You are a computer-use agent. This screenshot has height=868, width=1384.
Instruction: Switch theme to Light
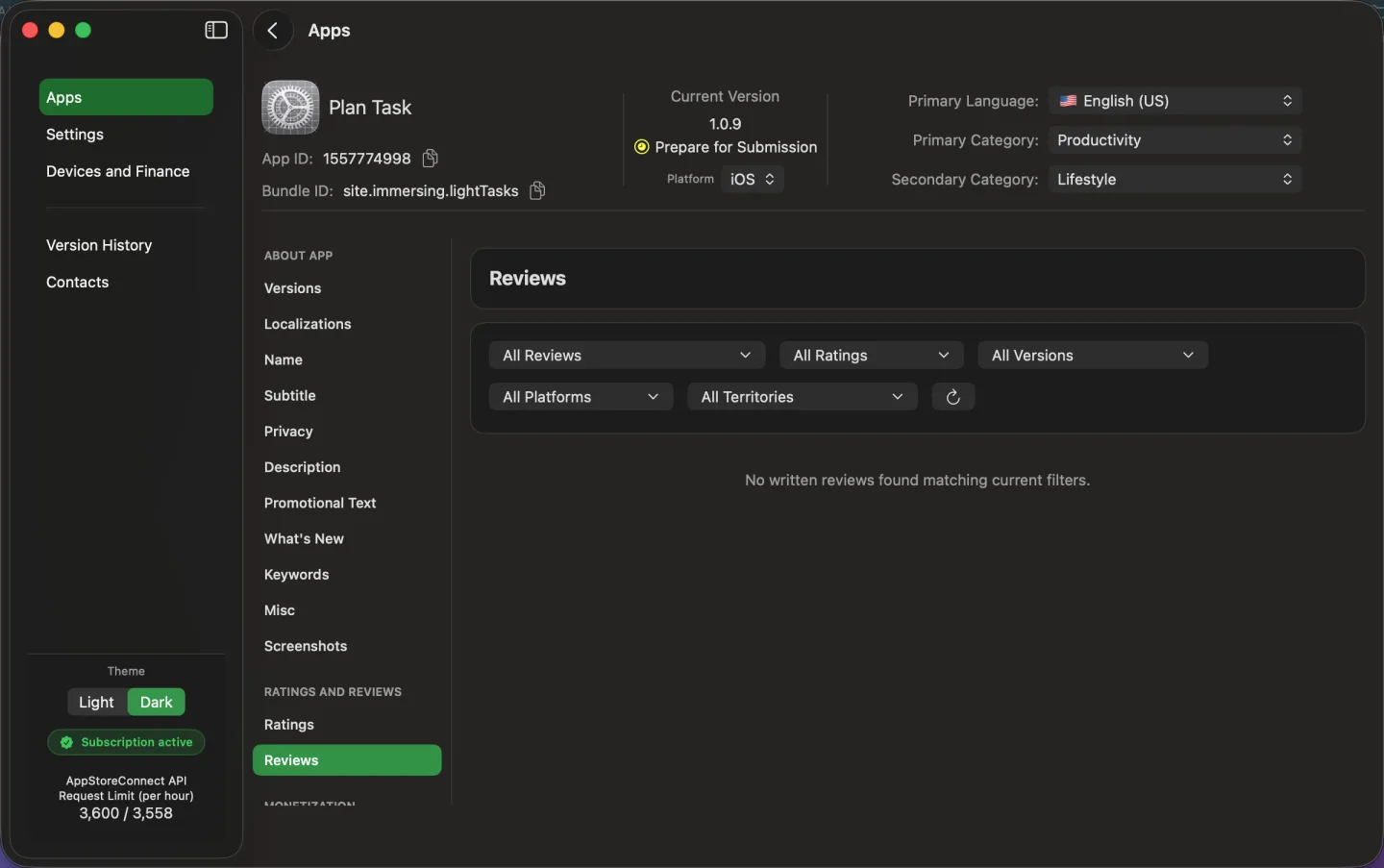click(96, 702)
